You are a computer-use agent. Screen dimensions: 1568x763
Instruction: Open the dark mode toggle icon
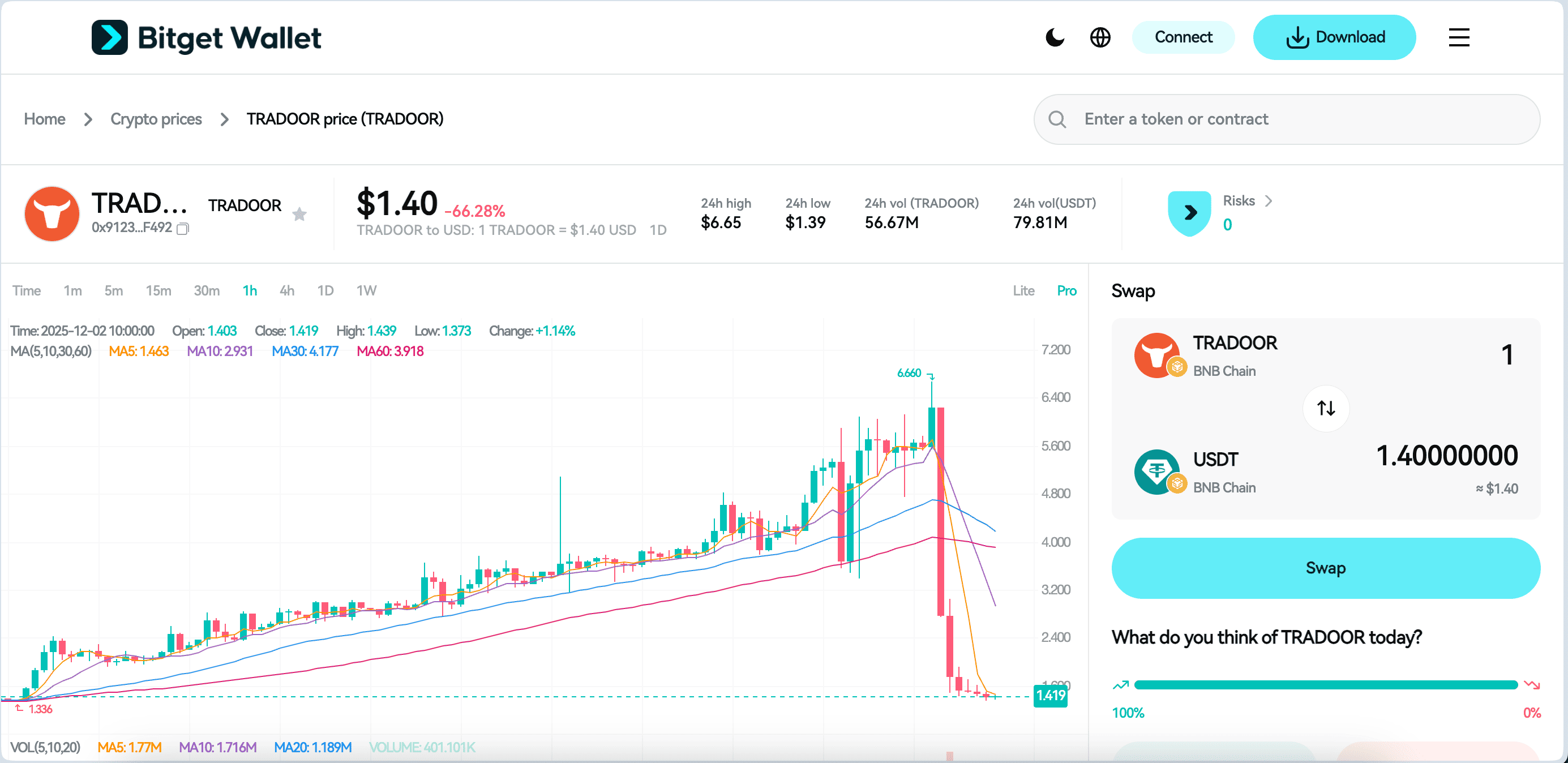1055,37
